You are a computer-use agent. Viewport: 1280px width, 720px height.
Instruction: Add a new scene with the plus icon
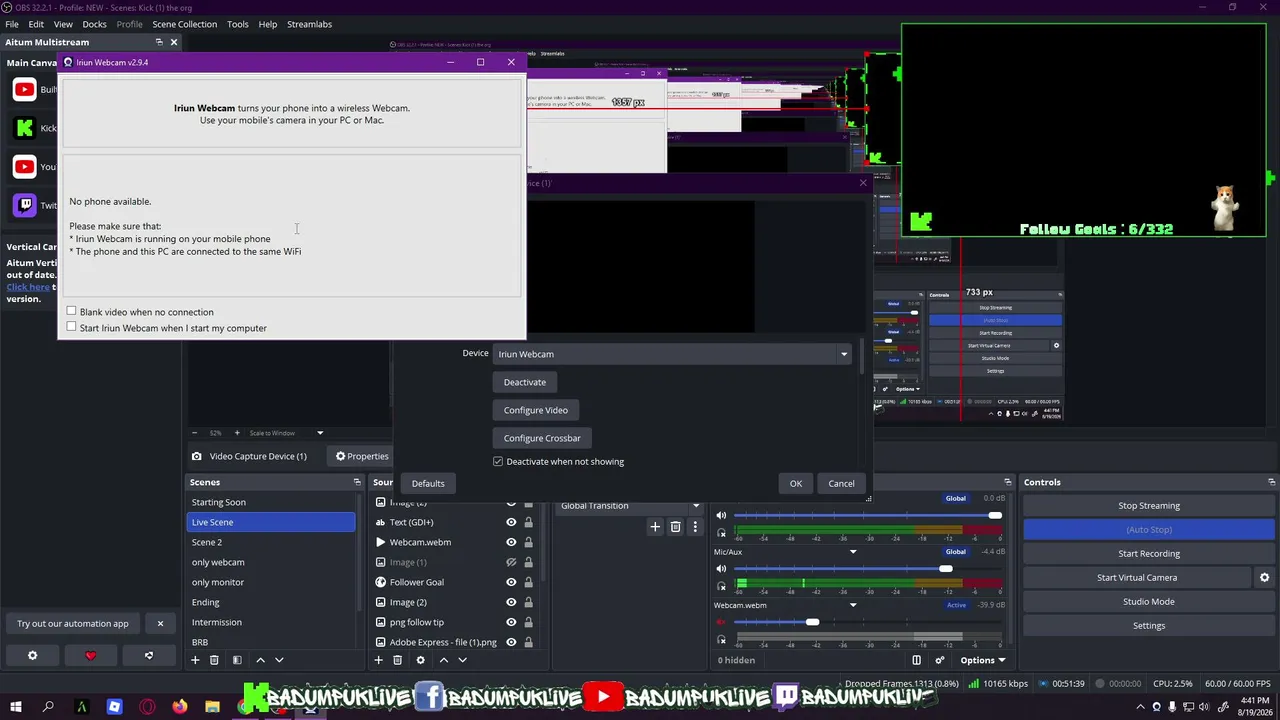click(x=195, y=660)
